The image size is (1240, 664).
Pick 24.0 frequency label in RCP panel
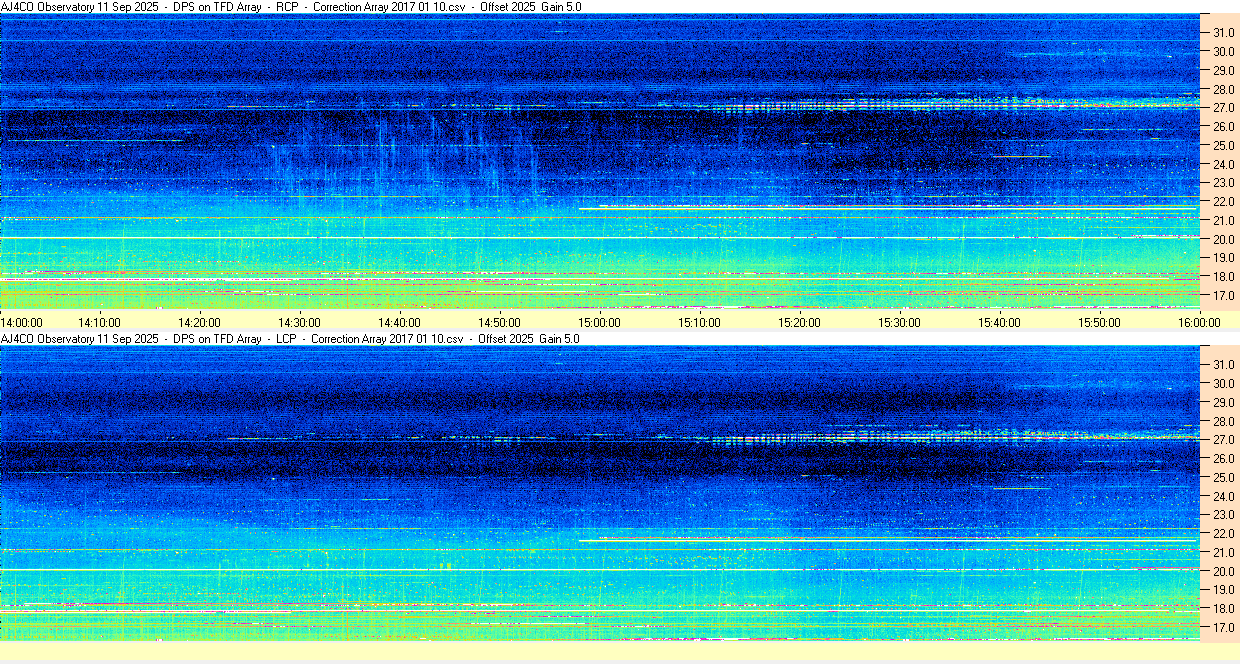click(x=1224, y=165)
